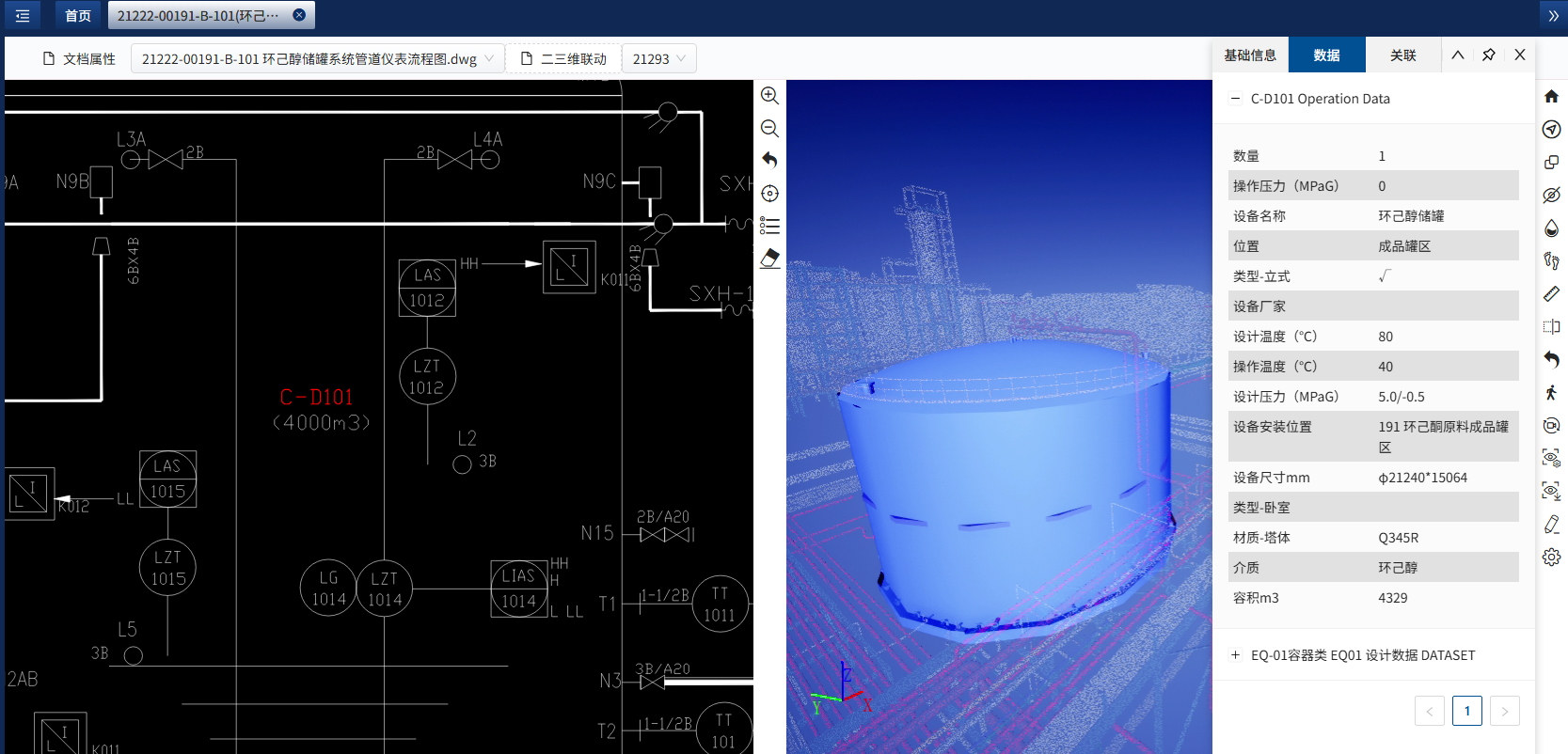Click the crosshair locate target icon
This screenshot has width=1568, height=754.
coord(769,194)
